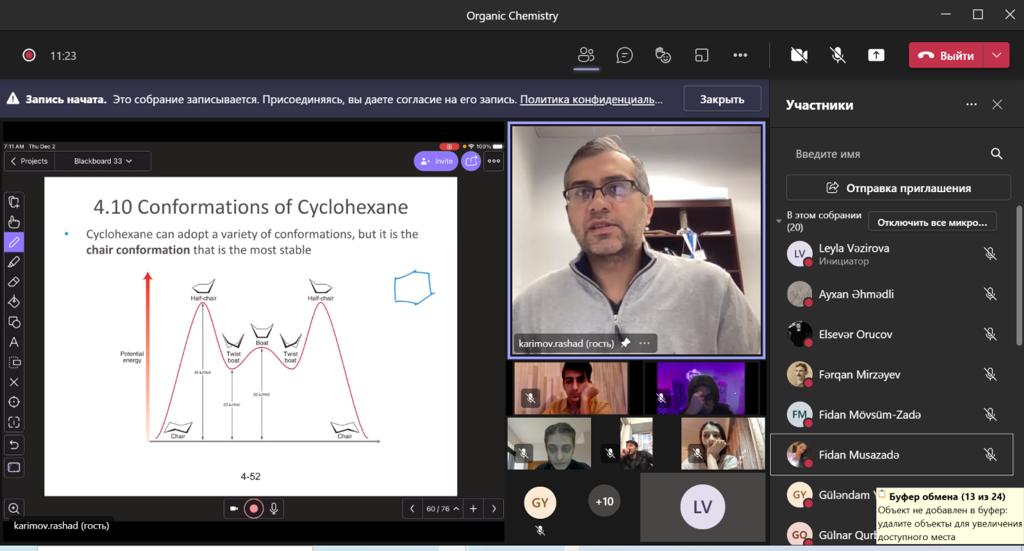Image resolution: width=1024 pixels, height=551 pixels.
Task: Expand the dropdown arrow beside Выйти
Action: (997, 55)
